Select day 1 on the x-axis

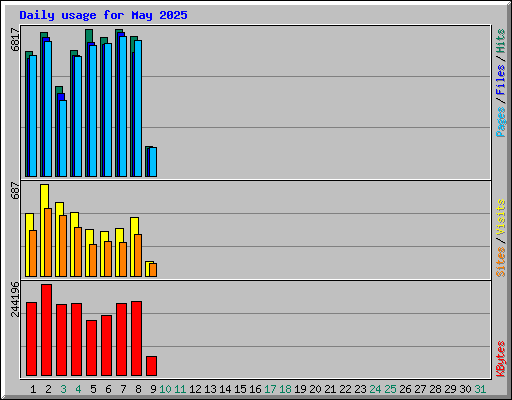coord(33,389)
